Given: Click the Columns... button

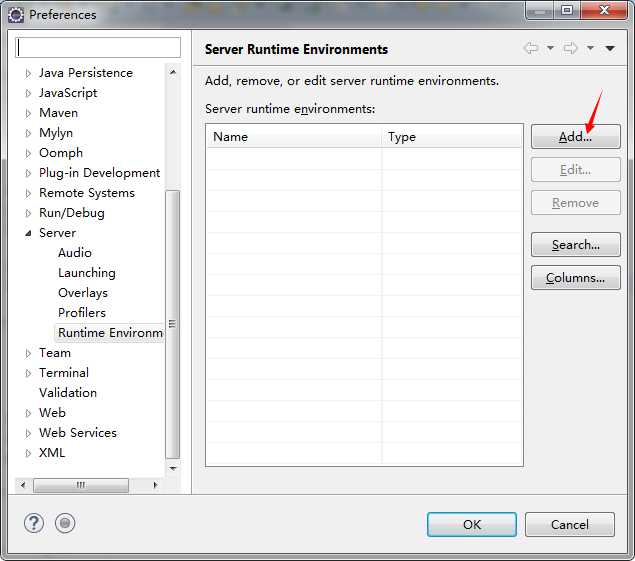Looking at the screenshot, I should (x=575, y=278).
